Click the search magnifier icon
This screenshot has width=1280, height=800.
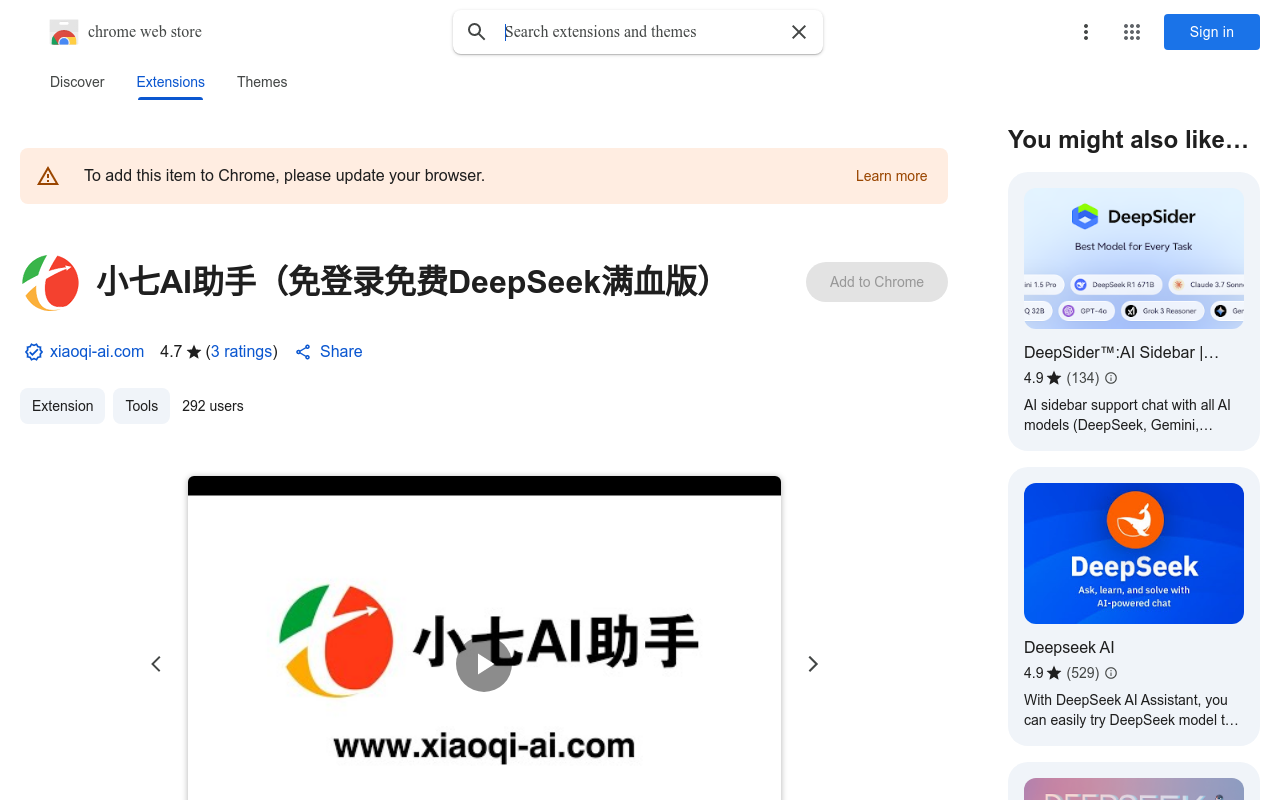477,32
